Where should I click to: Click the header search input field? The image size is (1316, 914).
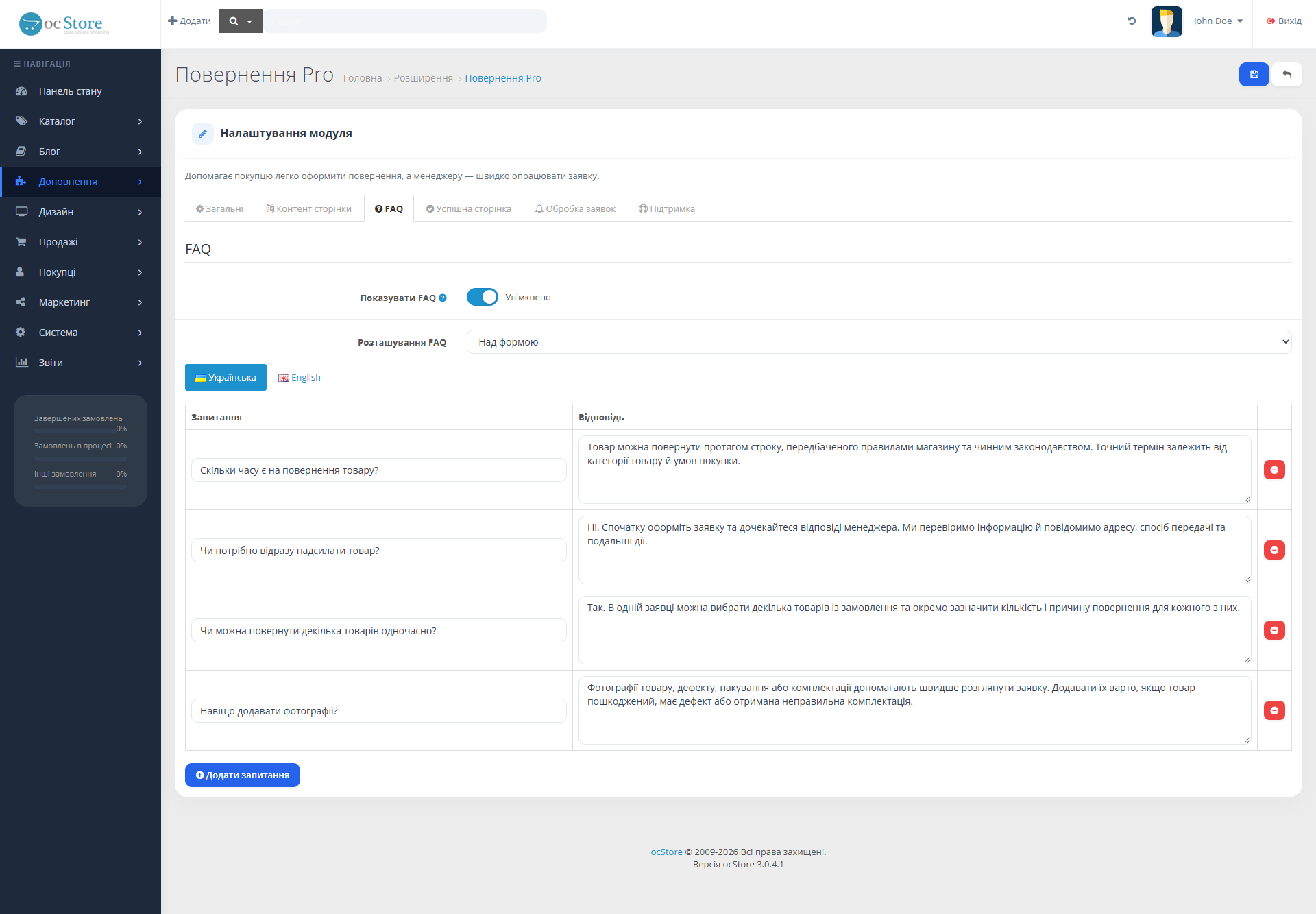[x=406, y=21]
